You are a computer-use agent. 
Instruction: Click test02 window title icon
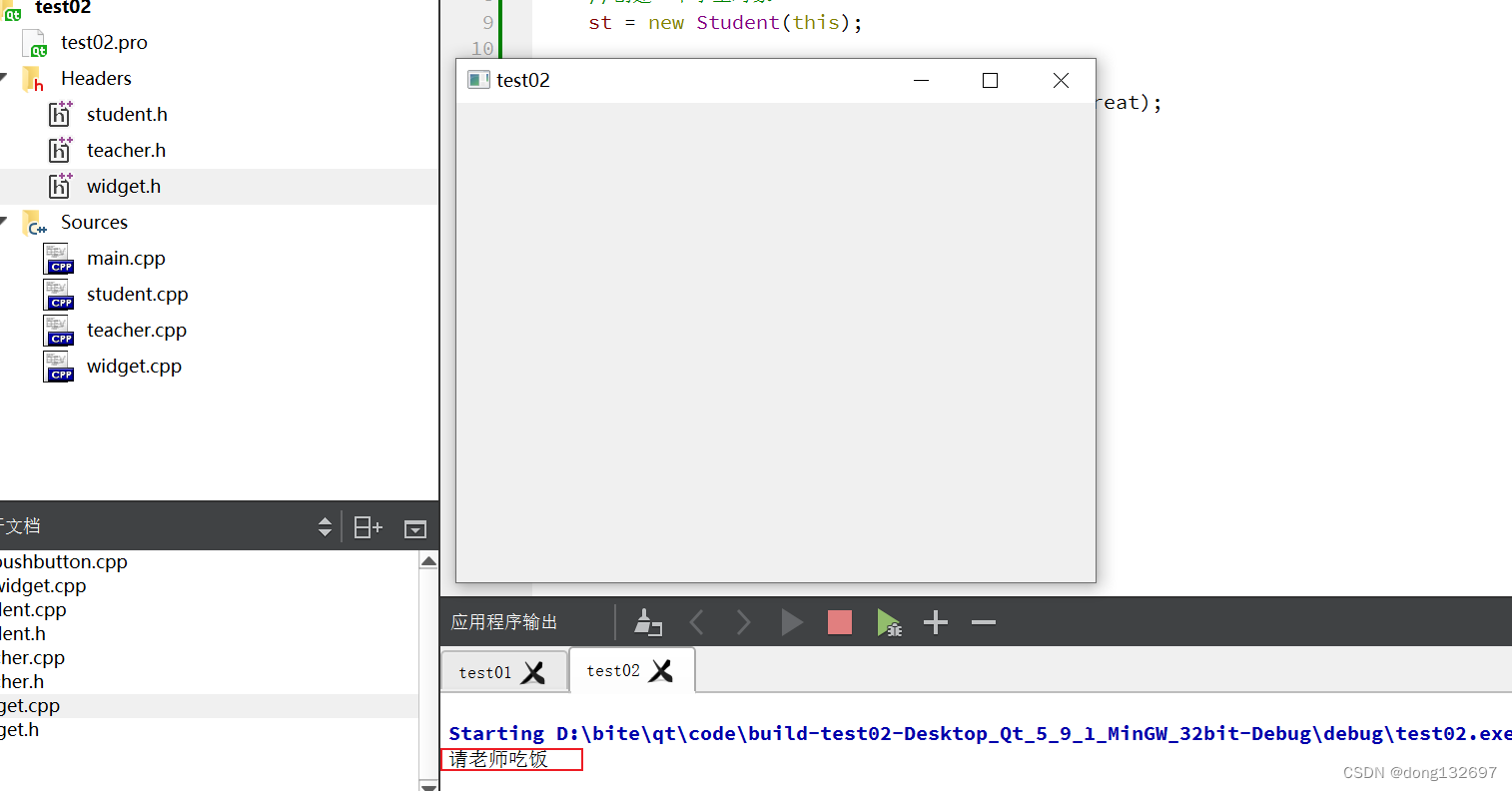[478, 80]
